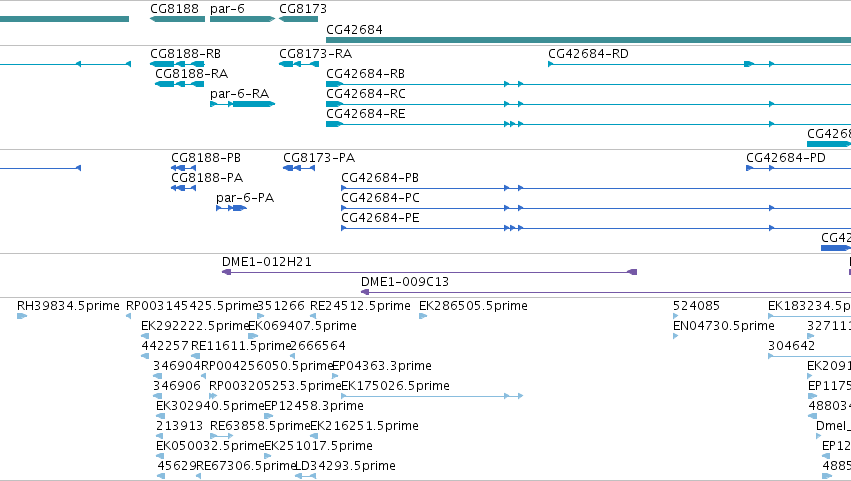Select the CG8188 gene bar
Image resolution: width=851 pixels, height=481 pixels.
click(x=177, y=19)
